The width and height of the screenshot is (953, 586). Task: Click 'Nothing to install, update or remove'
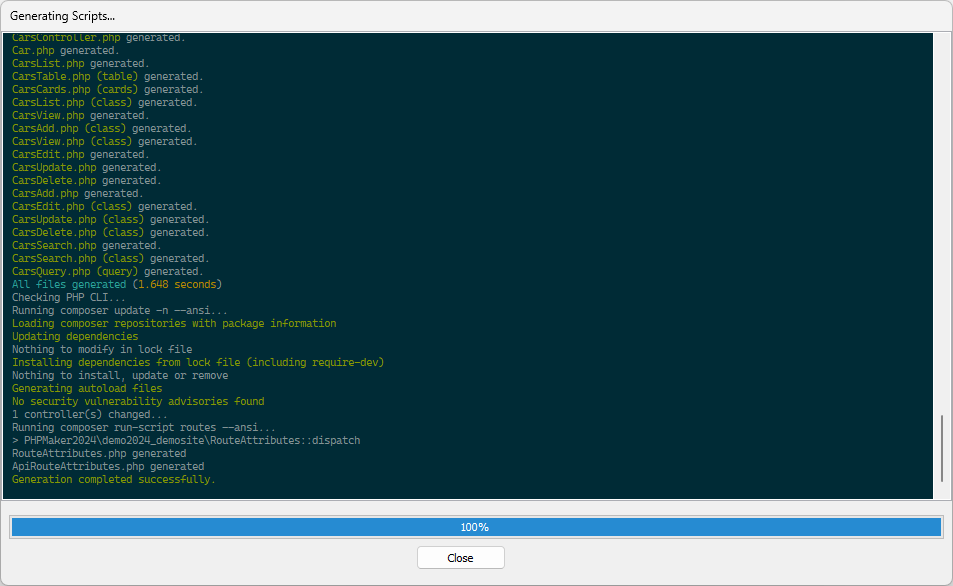(120, 376)
